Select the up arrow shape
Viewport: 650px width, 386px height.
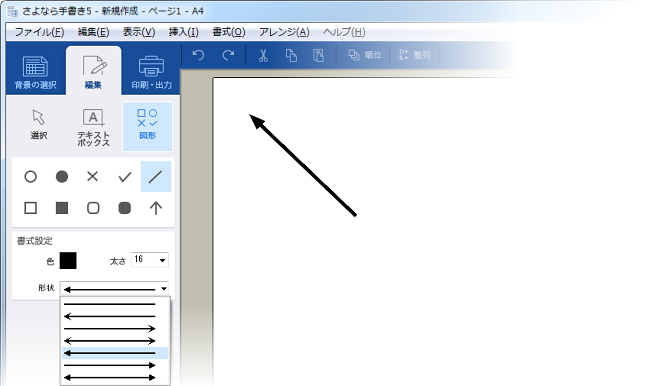(156, 208)
